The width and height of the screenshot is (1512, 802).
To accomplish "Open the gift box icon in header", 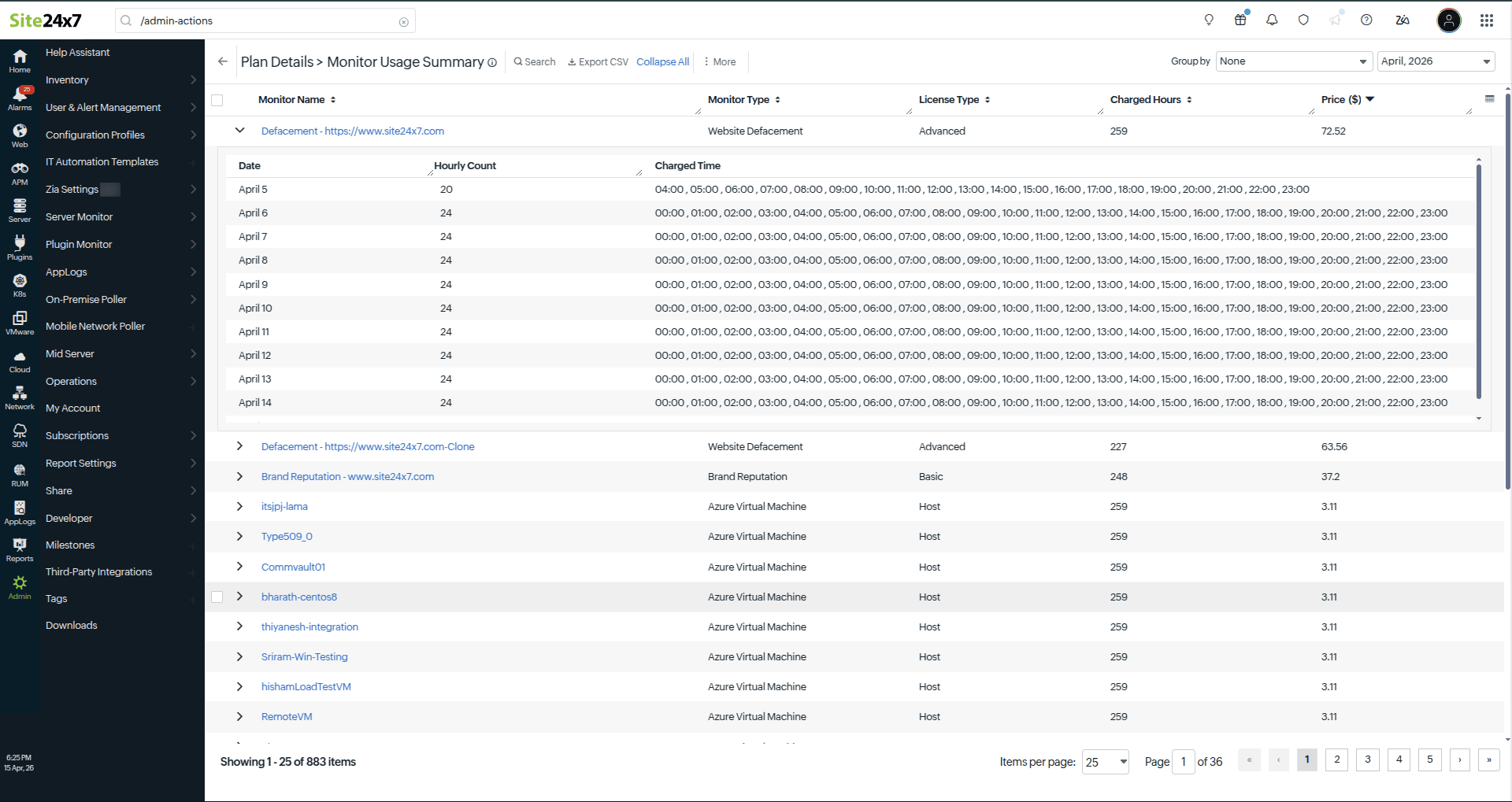I will pyautogui.click(x=1240, y=20).
